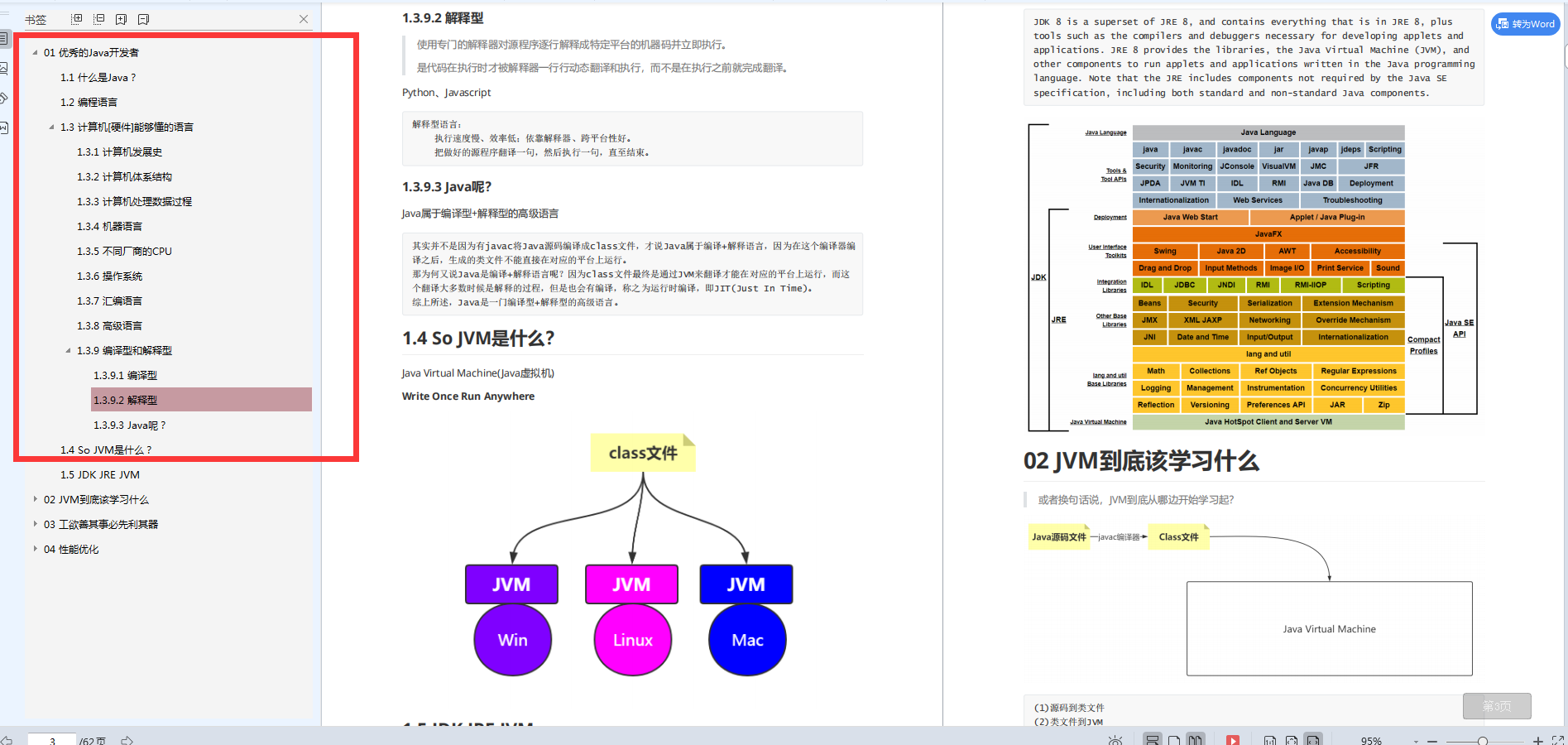Expand 03 工欲善其事必先利其器 bookmark
Screen dimensions: 1568x745
35,524
